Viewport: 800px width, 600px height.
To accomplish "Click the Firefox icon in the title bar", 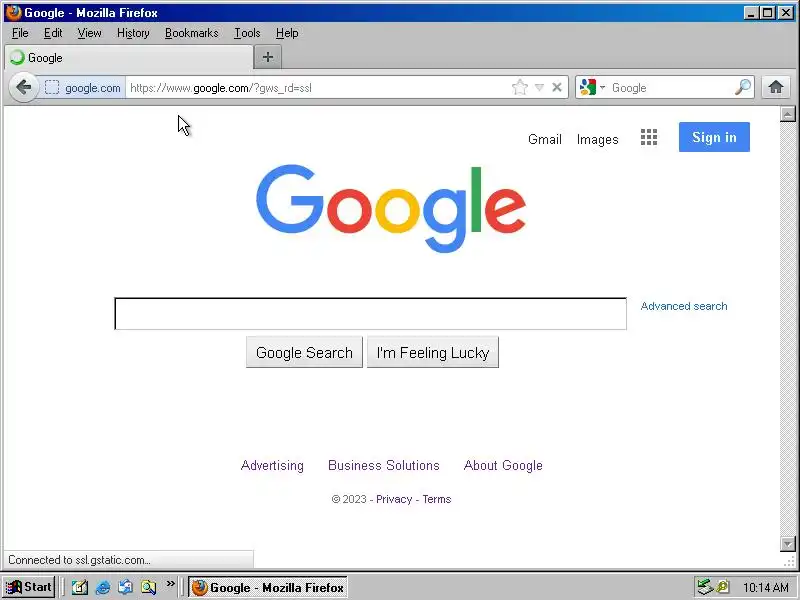I will click(13, 12).
